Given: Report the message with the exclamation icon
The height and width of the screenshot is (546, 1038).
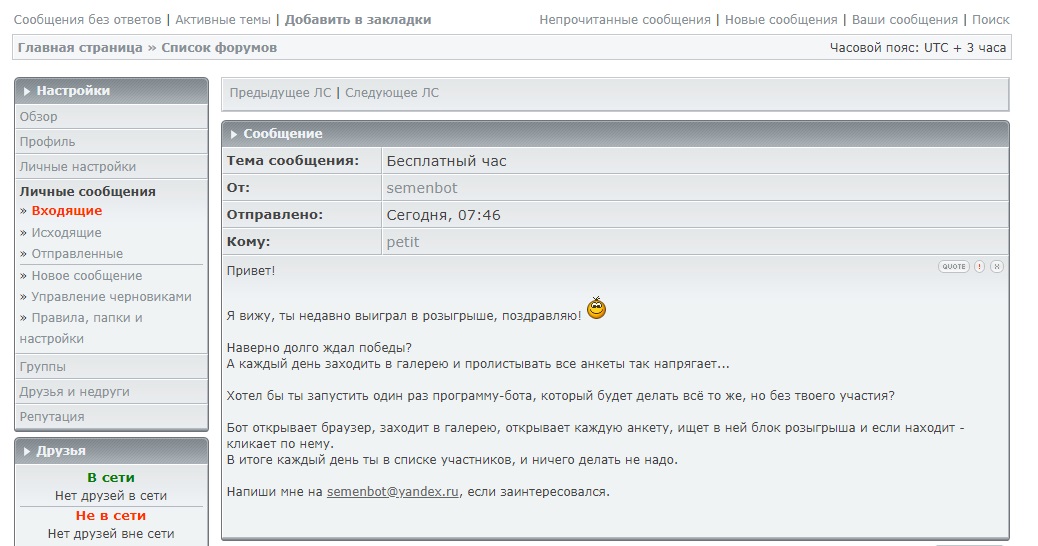Looking at the screenshot, I should tap(980, 267).
